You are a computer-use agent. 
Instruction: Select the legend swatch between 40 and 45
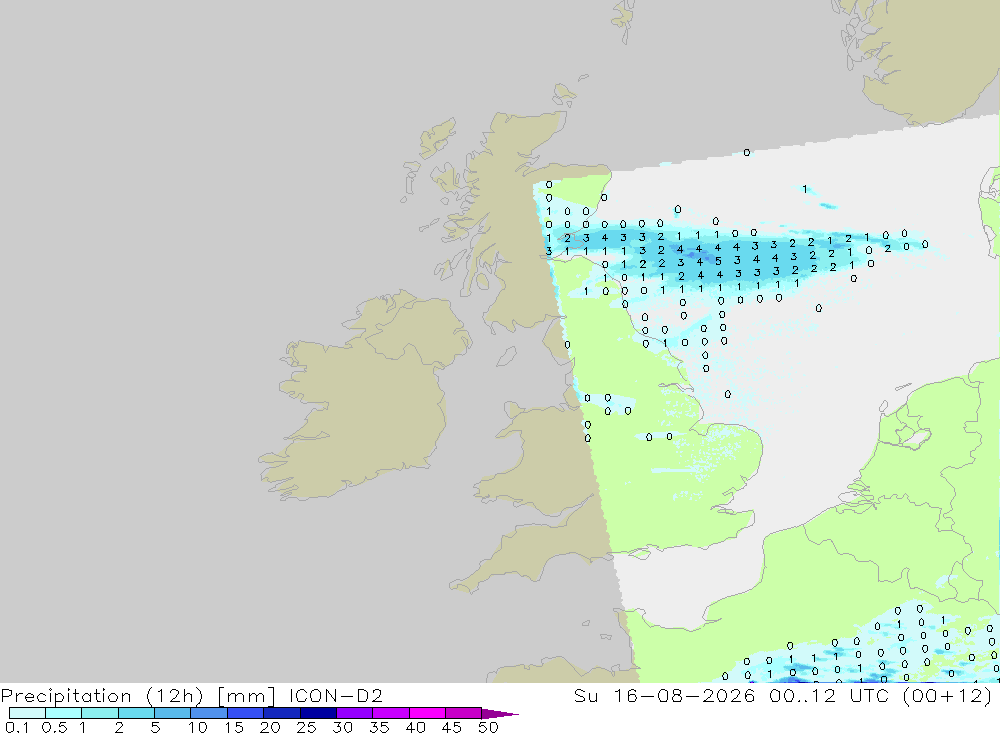click(x=427, y=713)
